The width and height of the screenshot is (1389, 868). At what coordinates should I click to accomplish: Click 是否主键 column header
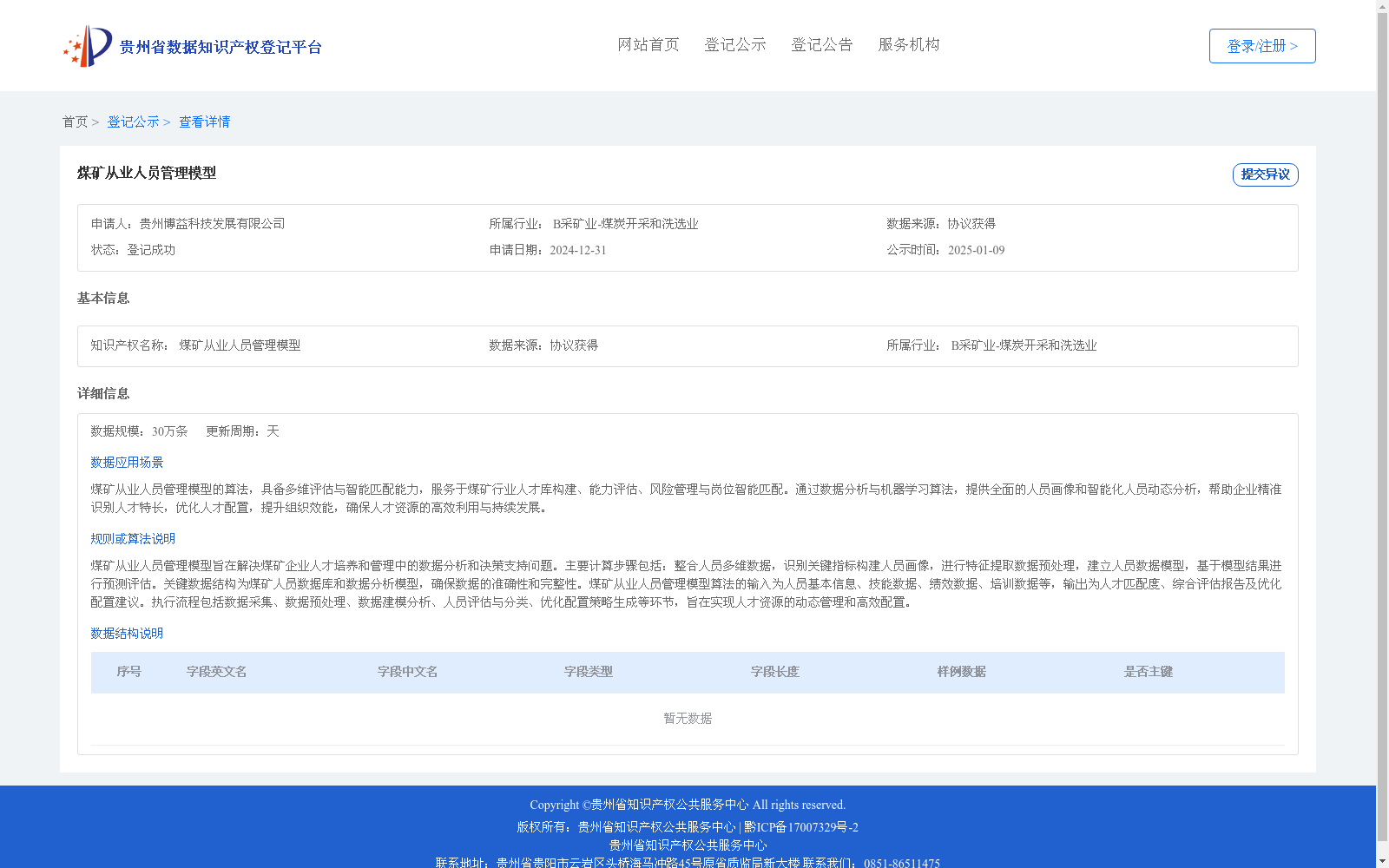(x=1149, y=672)
